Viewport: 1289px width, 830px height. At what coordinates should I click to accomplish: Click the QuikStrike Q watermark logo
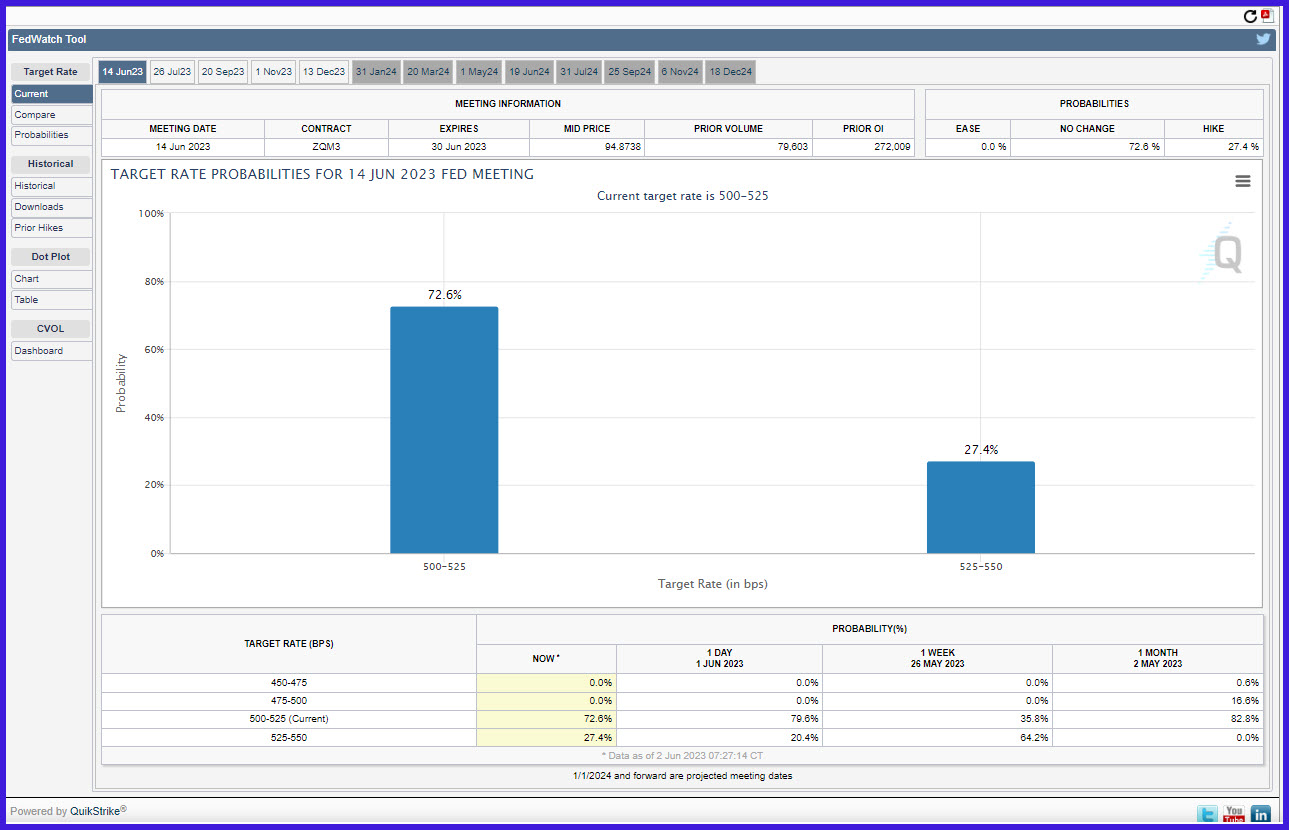[1223, 251]
